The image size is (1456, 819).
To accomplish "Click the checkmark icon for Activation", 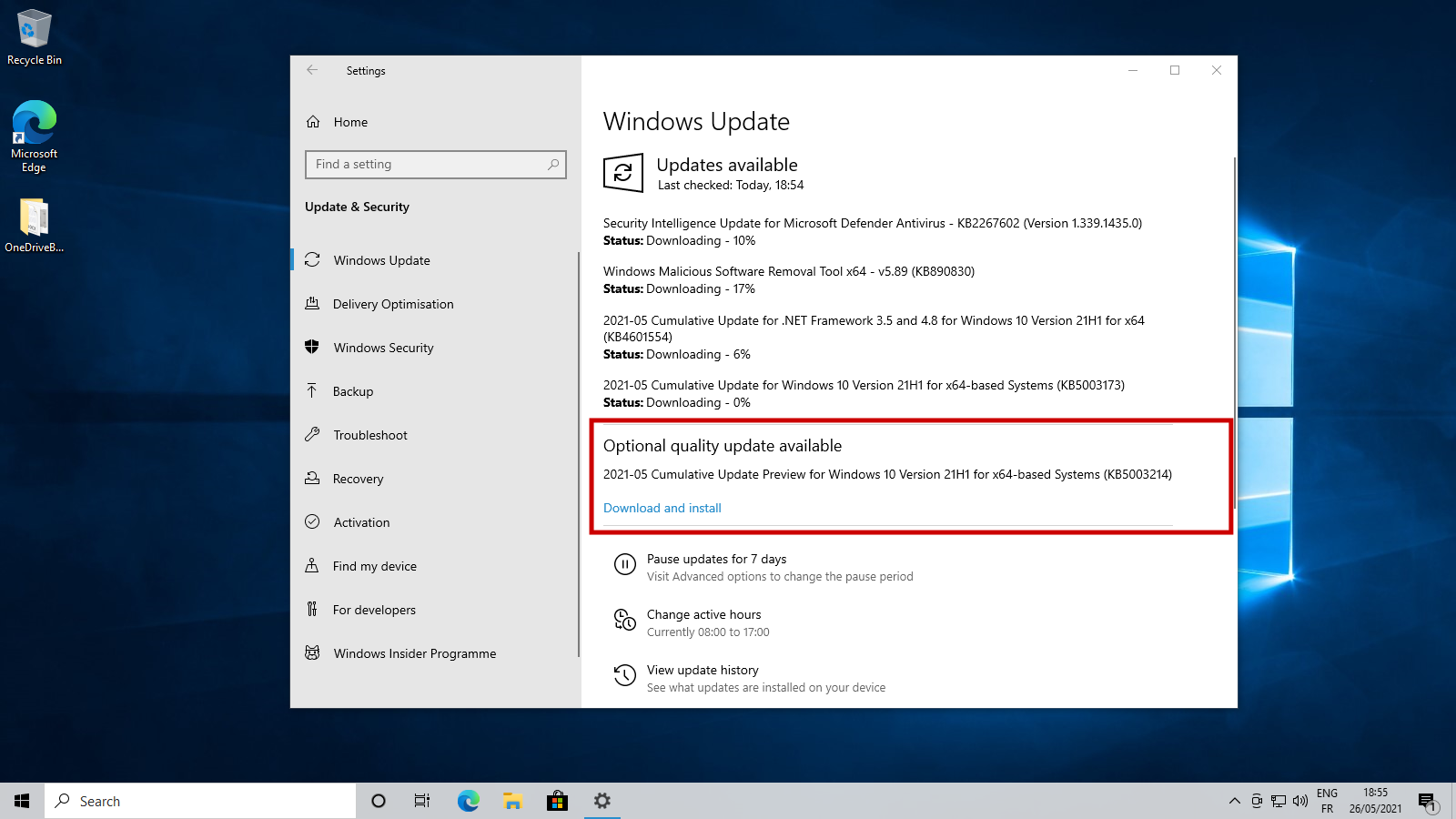I will tap(312, 521).
